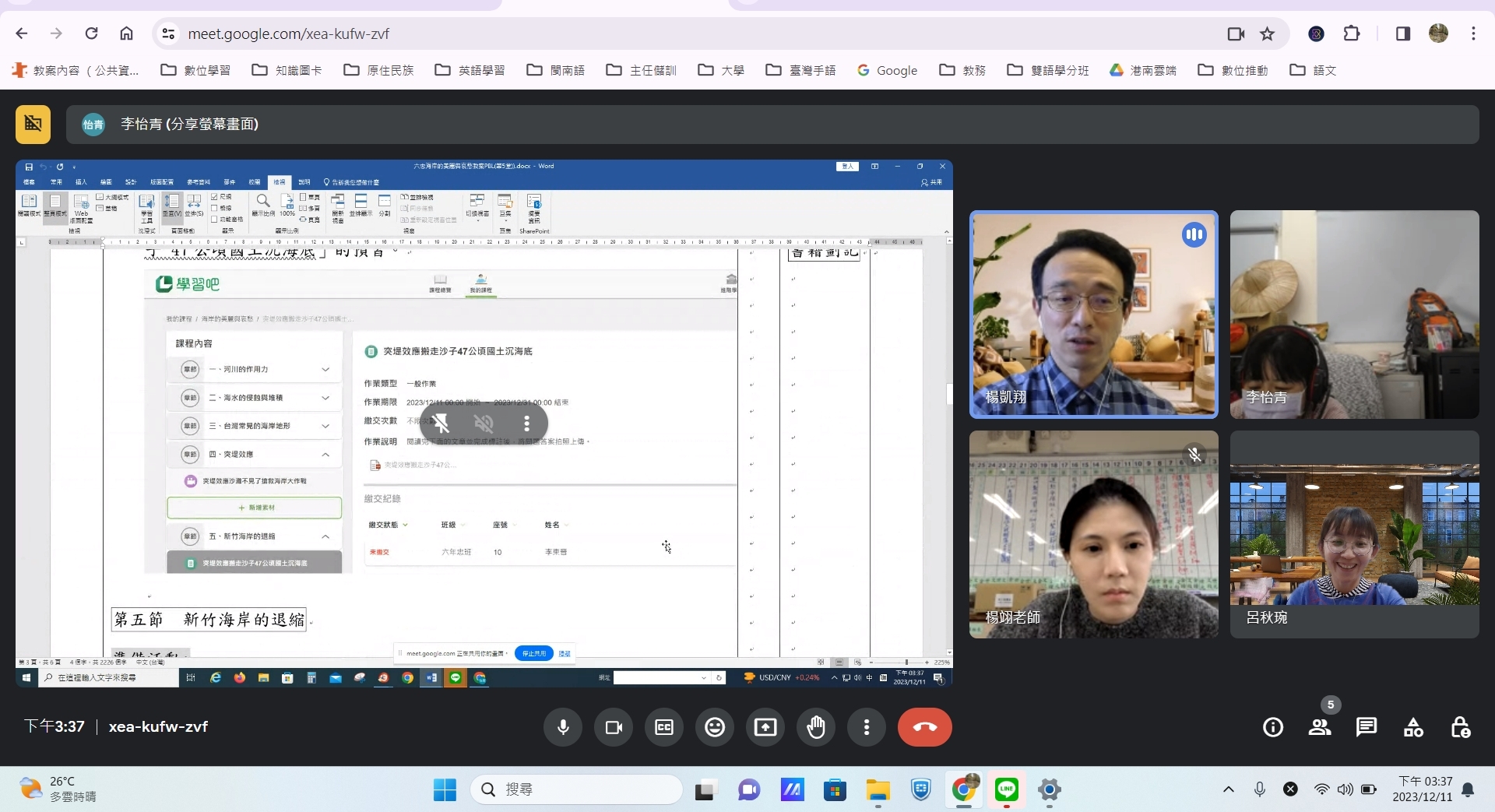The height and width of the screenshot is (812, 1495).
Task: Open the 英語學習 bookmarks folder
Action: 470,70
